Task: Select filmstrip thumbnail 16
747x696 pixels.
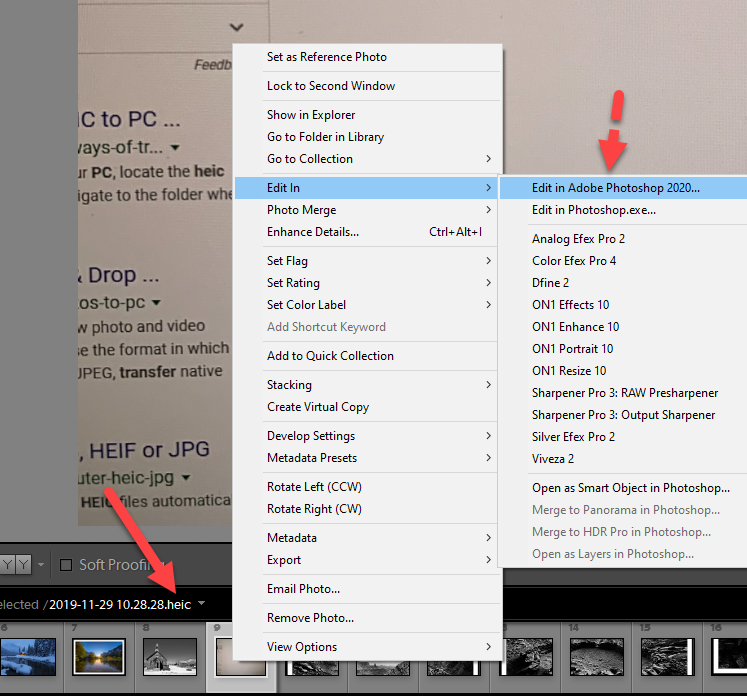Action: (729, 657)
